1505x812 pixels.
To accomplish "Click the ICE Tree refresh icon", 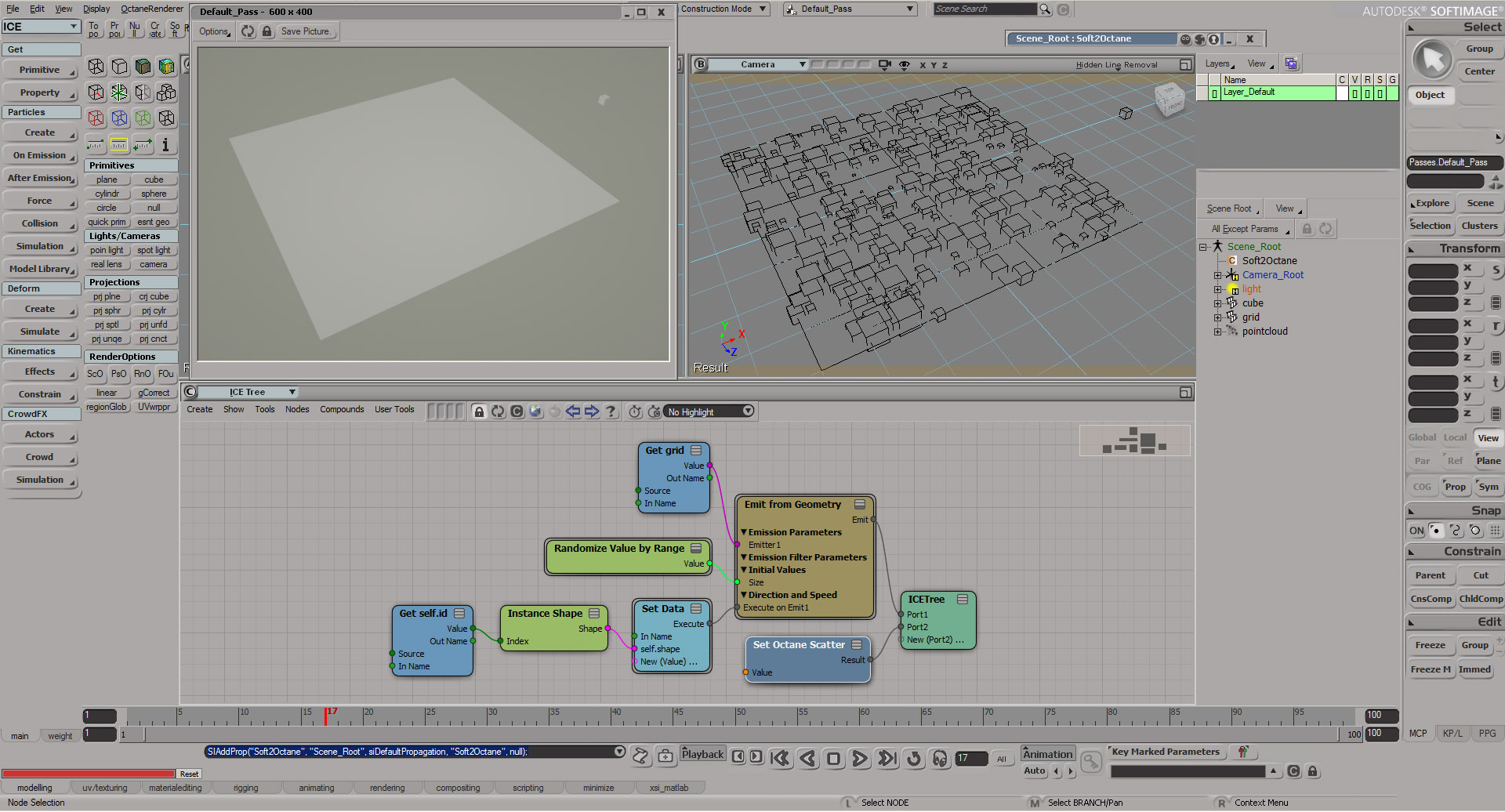I will [498, 411].
